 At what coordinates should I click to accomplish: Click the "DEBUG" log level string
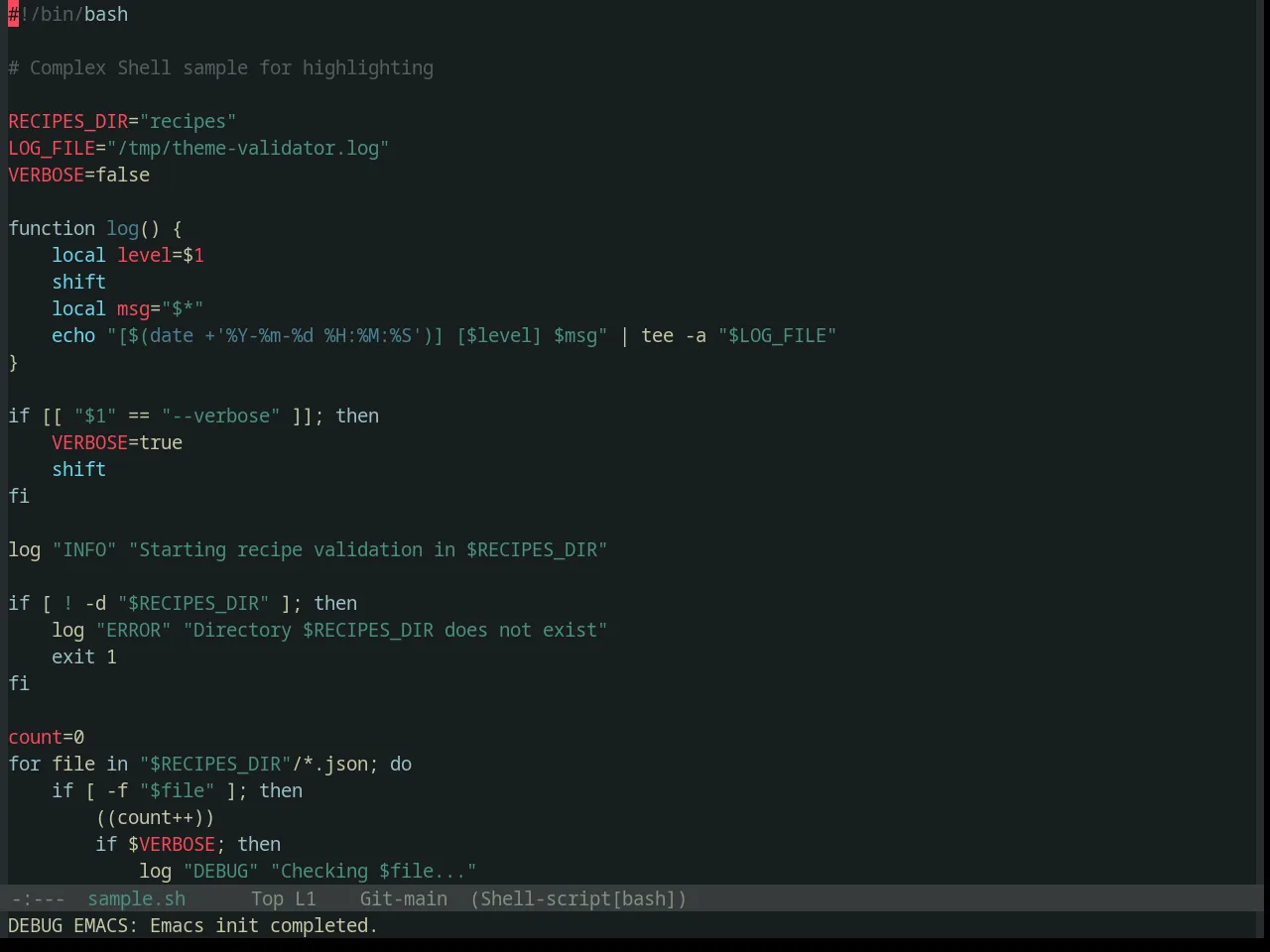click(220, 871)
